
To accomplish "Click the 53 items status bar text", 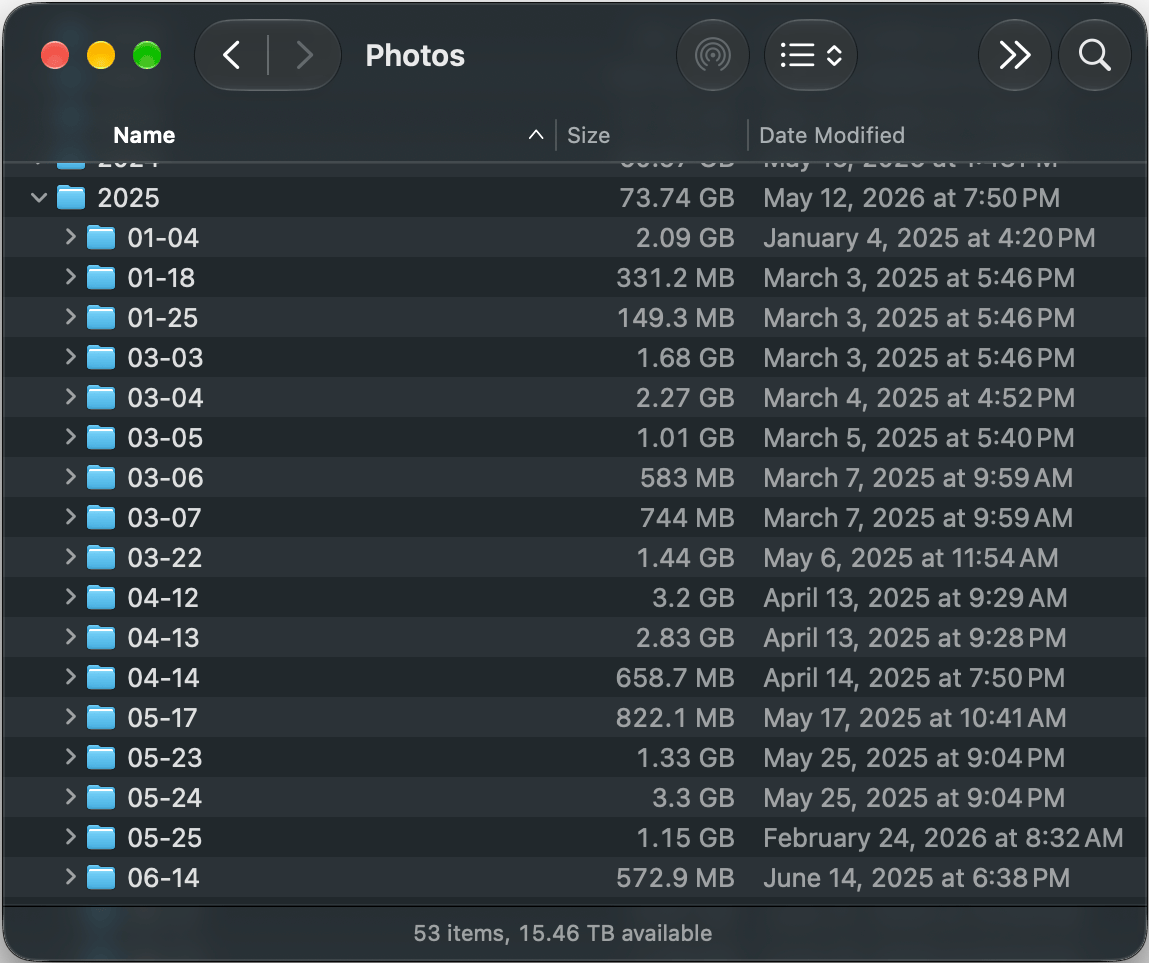I will [563, 933].
